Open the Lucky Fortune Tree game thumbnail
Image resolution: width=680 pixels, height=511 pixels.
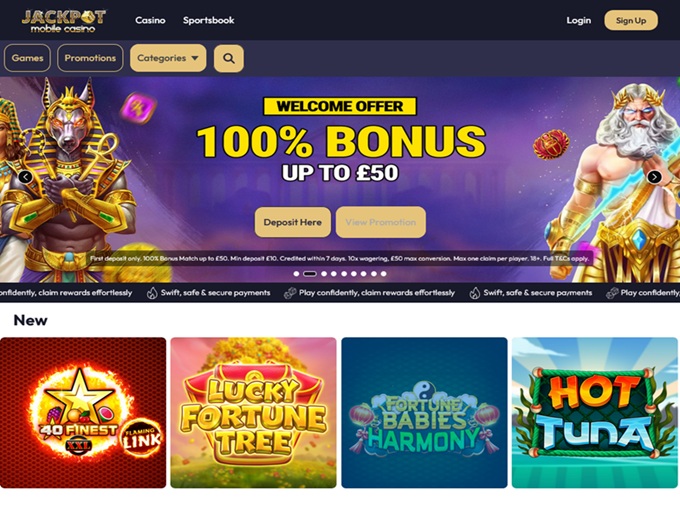[253, 413]
